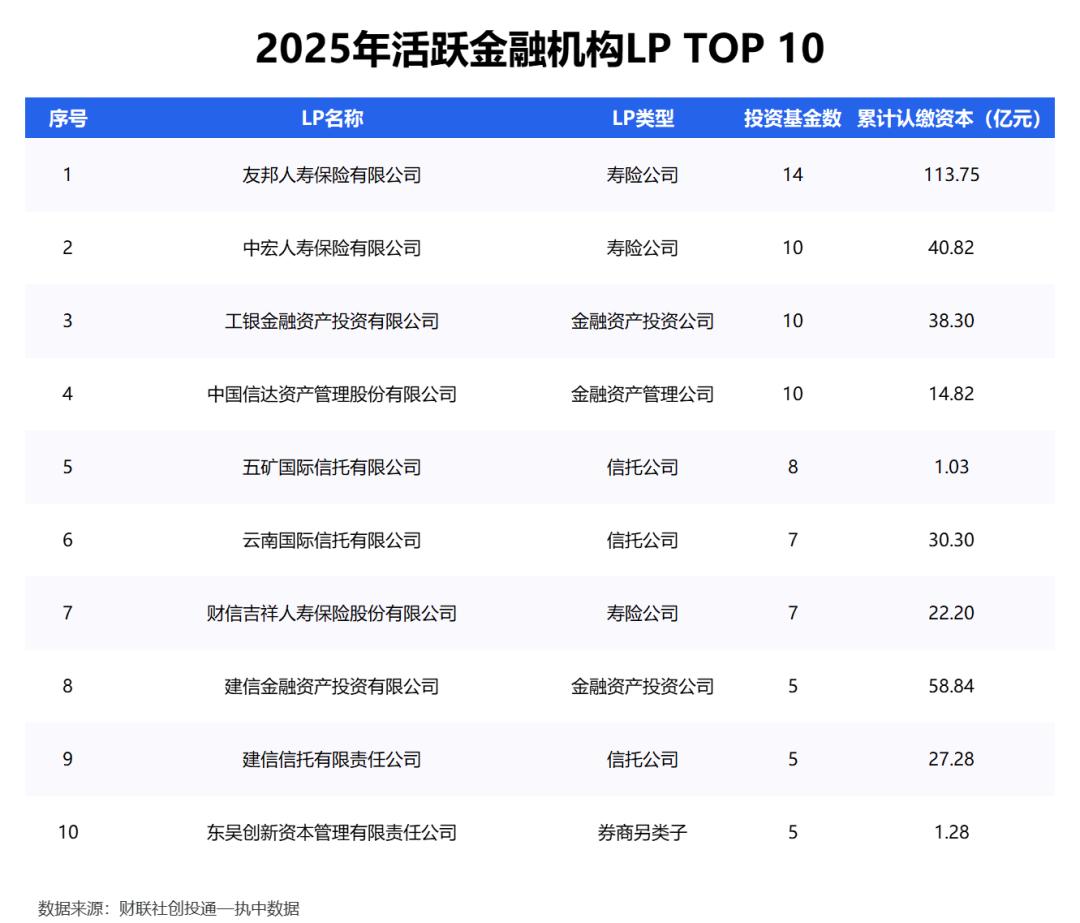Select 友邦人寿保险有限公司 in the name column
This screenshot has height=923, width=1080.
[x=332, y=175]
